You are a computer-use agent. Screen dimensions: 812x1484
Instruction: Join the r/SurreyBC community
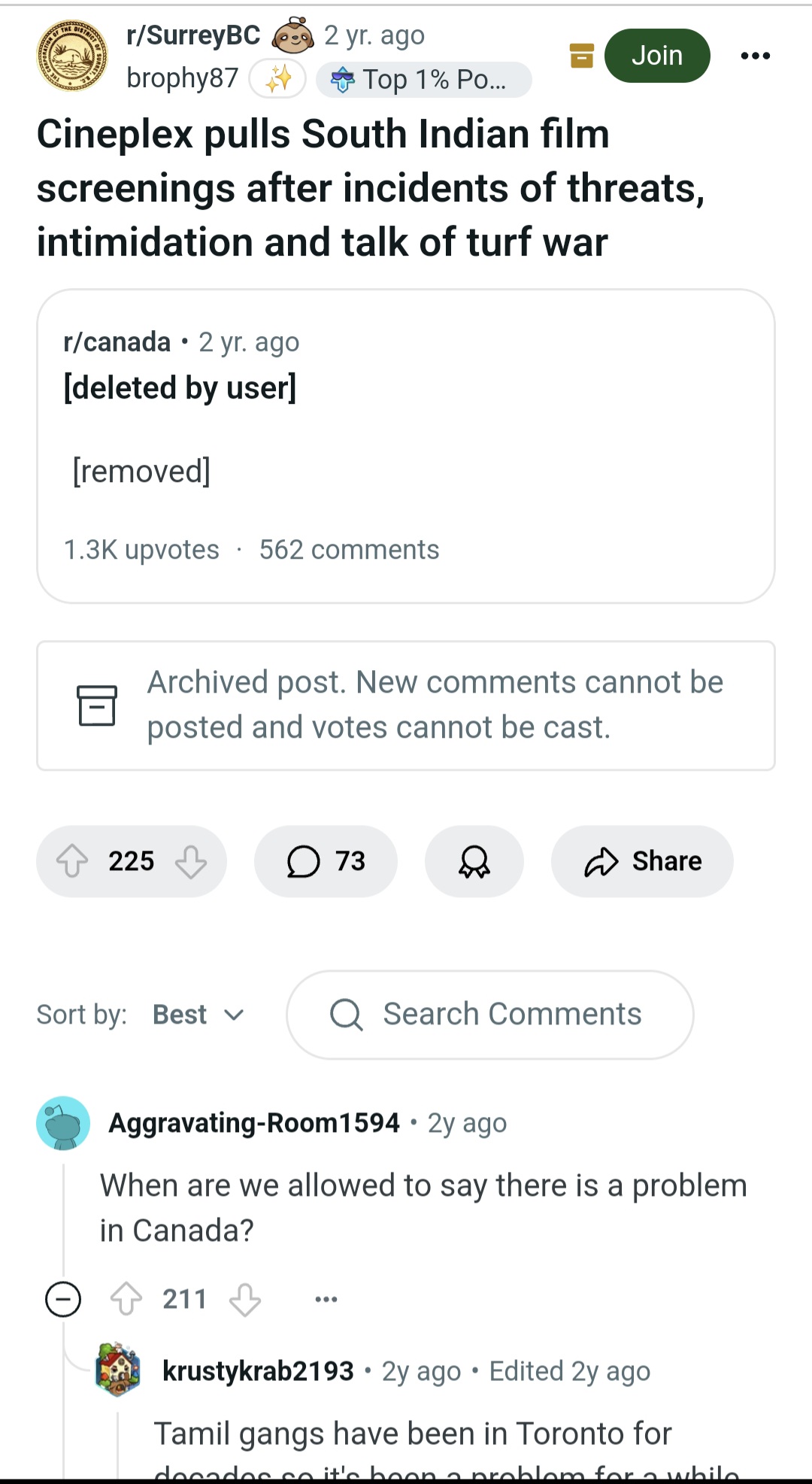pos(656,56)
